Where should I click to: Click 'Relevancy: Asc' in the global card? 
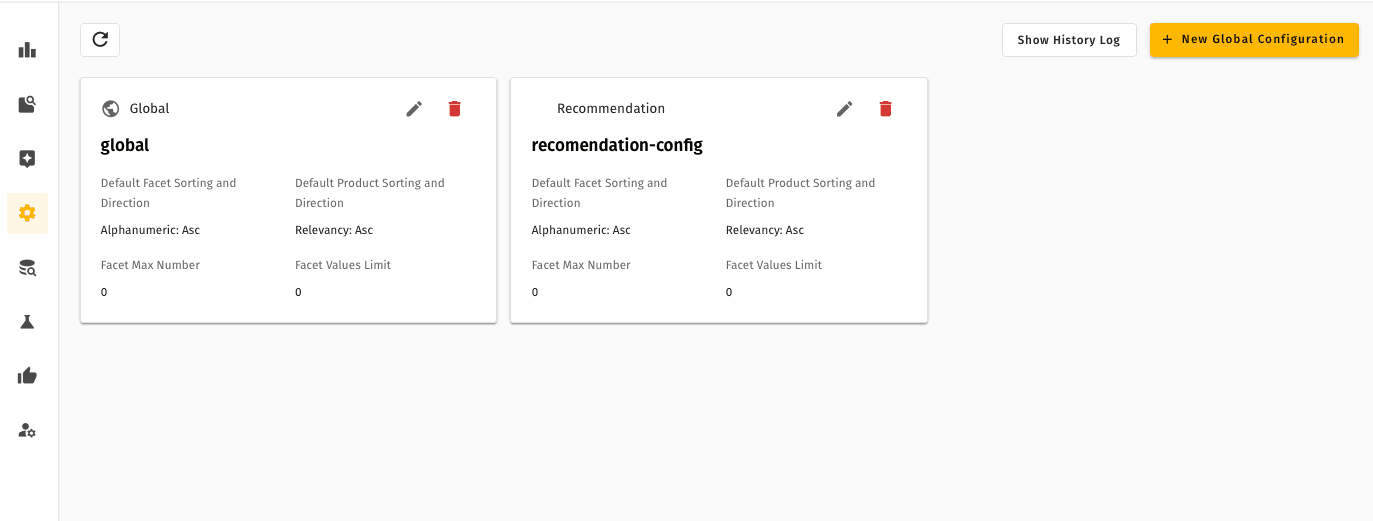coord(334,230)
